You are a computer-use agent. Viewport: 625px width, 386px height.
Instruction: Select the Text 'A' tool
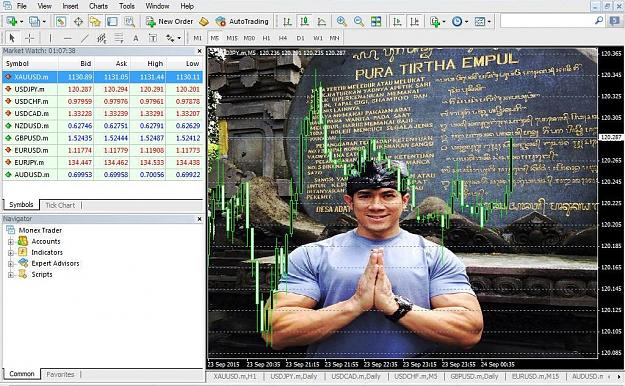point(136,38)
